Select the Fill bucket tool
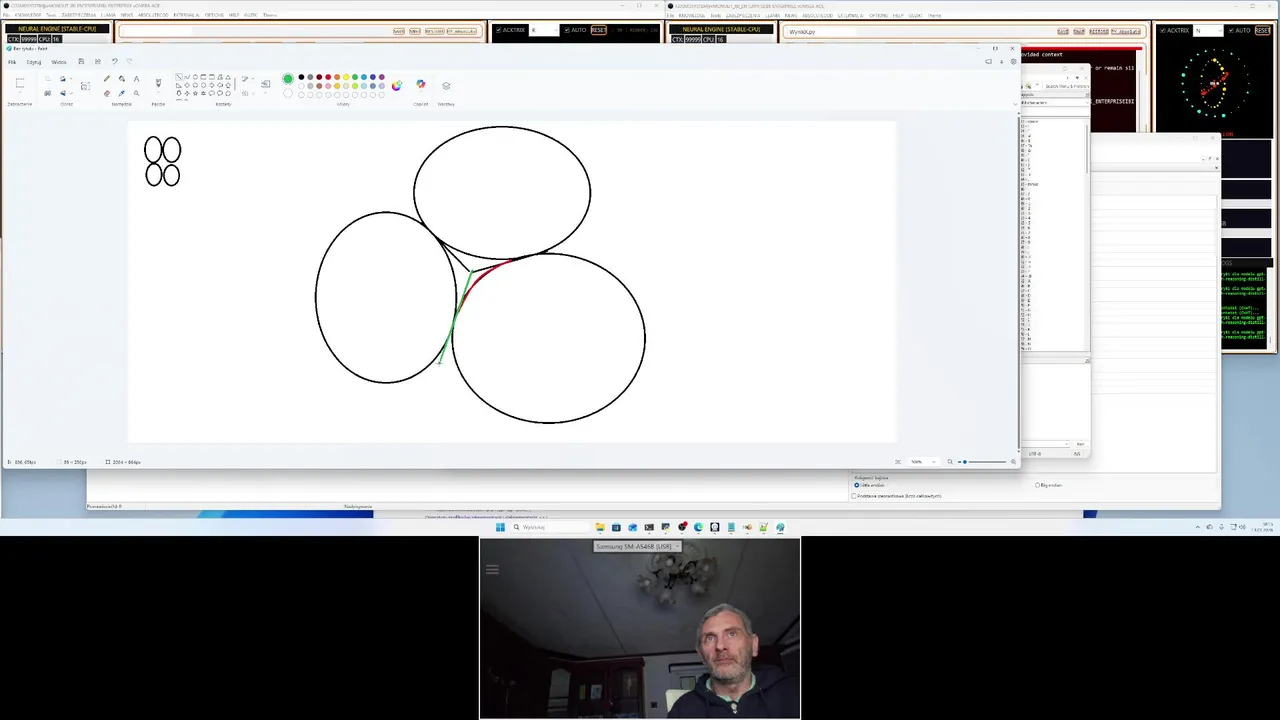Viewport: 1280px width, 720px height. 122,79
